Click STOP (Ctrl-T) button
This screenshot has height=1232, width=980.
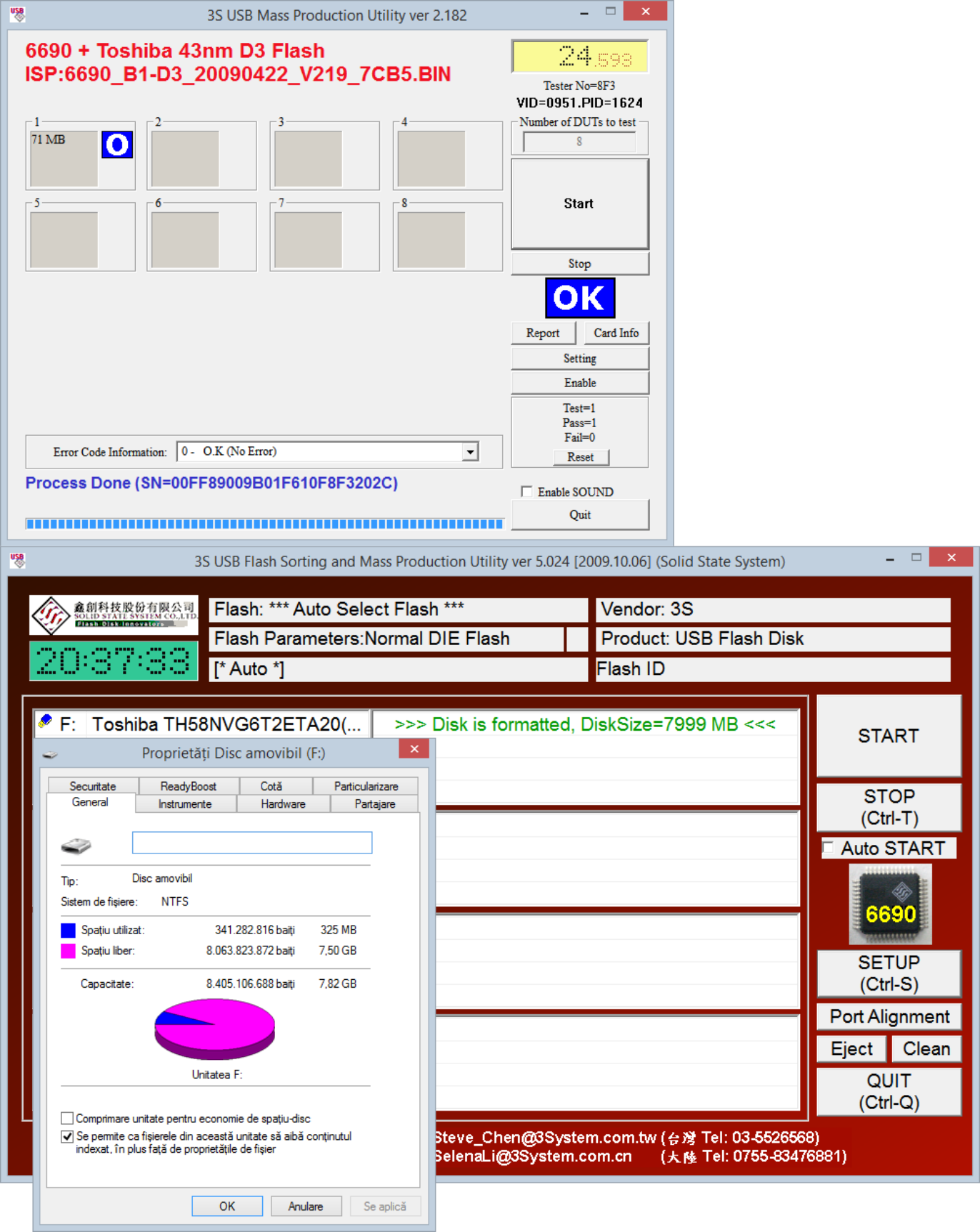point(889,807)
